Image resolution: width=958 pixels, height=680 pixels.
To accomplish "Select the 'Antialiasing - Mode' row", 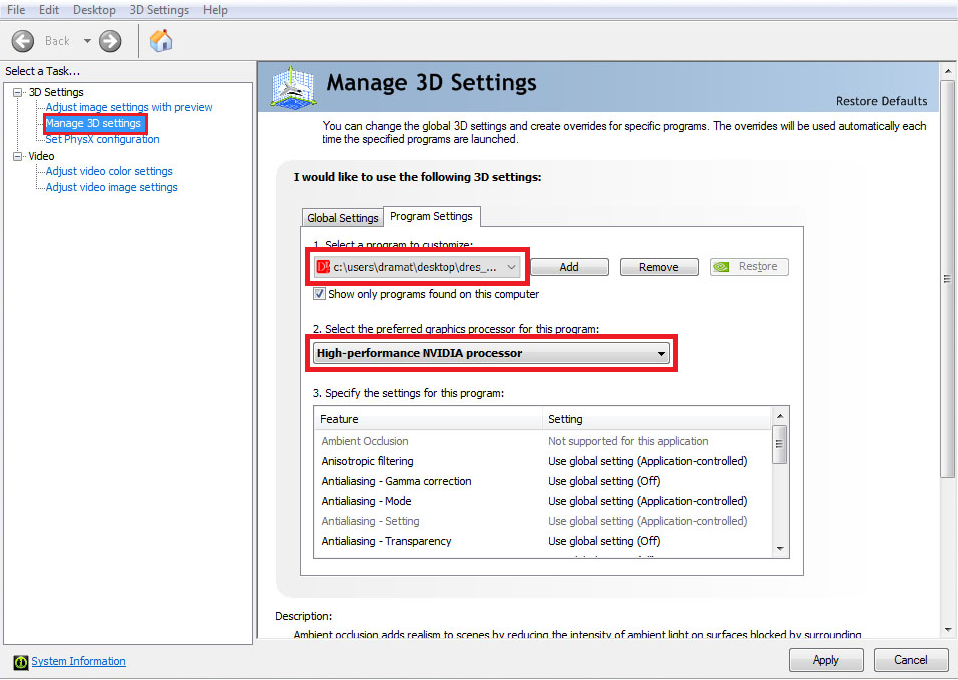I will click(544, 502).
